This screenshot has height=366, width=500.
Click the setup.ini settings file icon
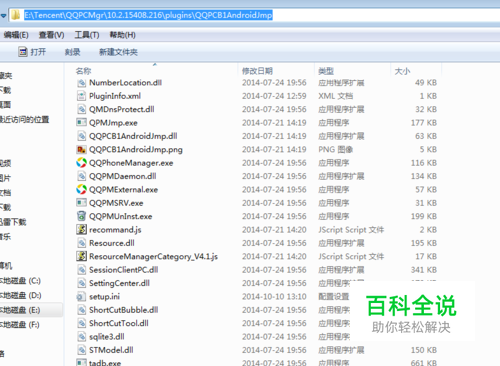tap(81, 296)
